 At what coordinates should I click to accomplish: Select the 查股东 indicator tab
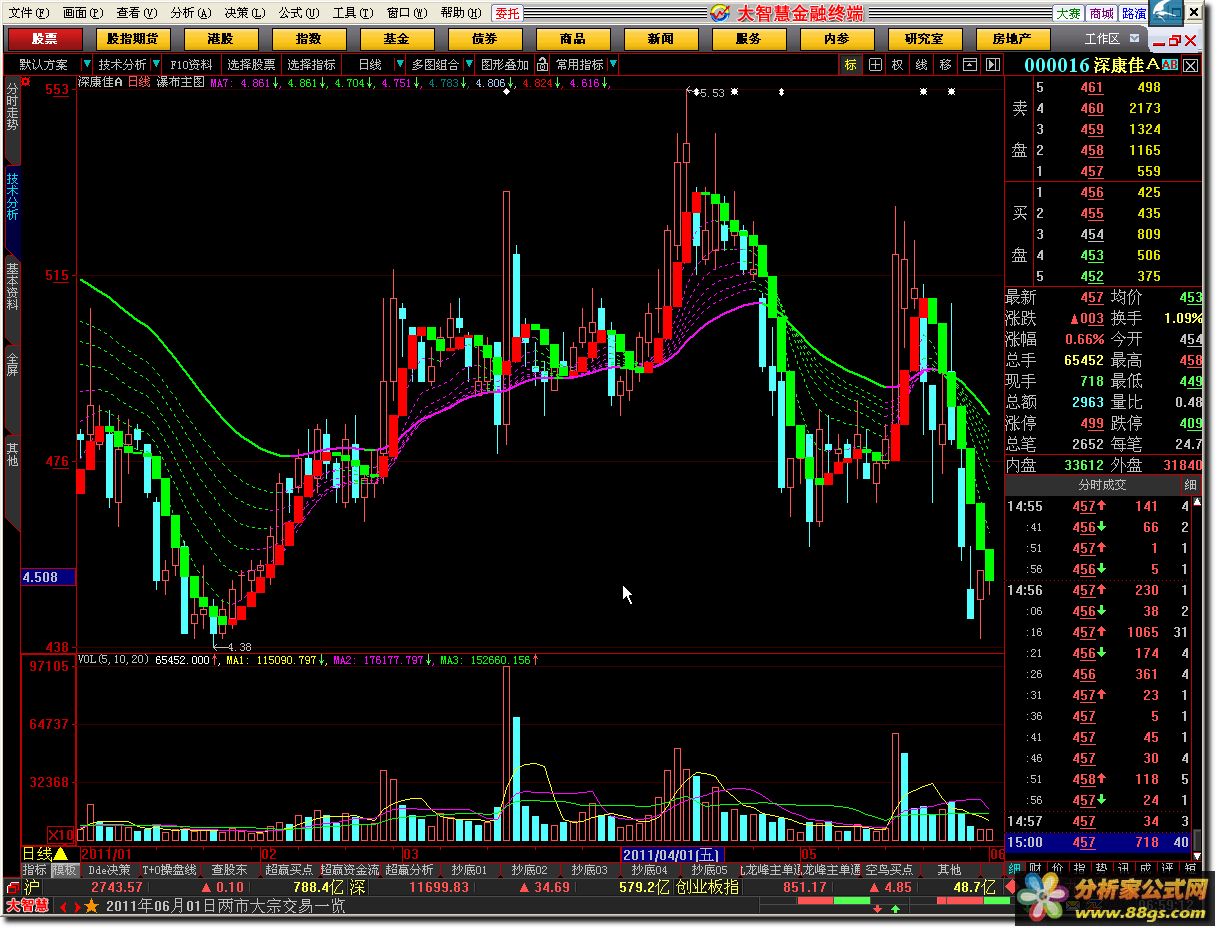tap(229, 870)
